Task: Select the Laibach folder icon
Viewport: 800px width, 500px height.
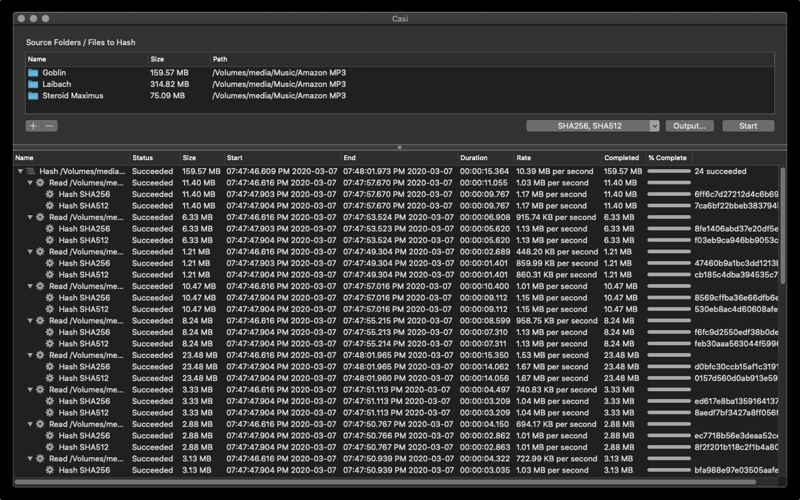Action: tap(33, 84)
